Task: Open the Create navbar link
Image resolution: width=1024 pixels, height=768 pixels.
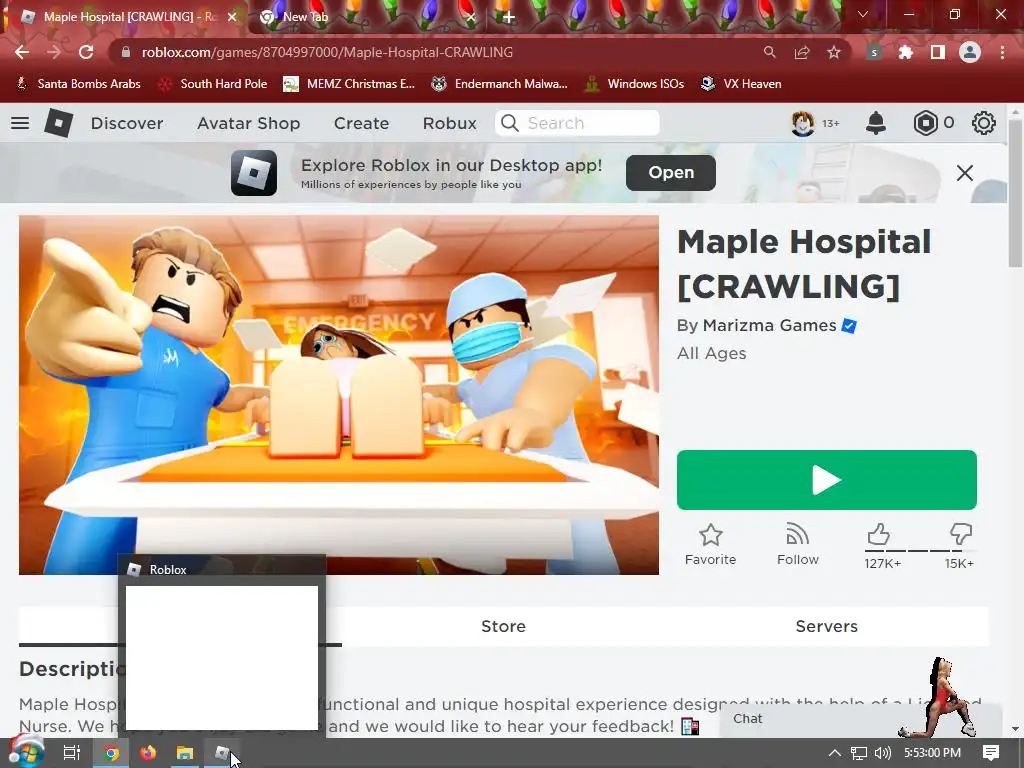Action: 361,123
